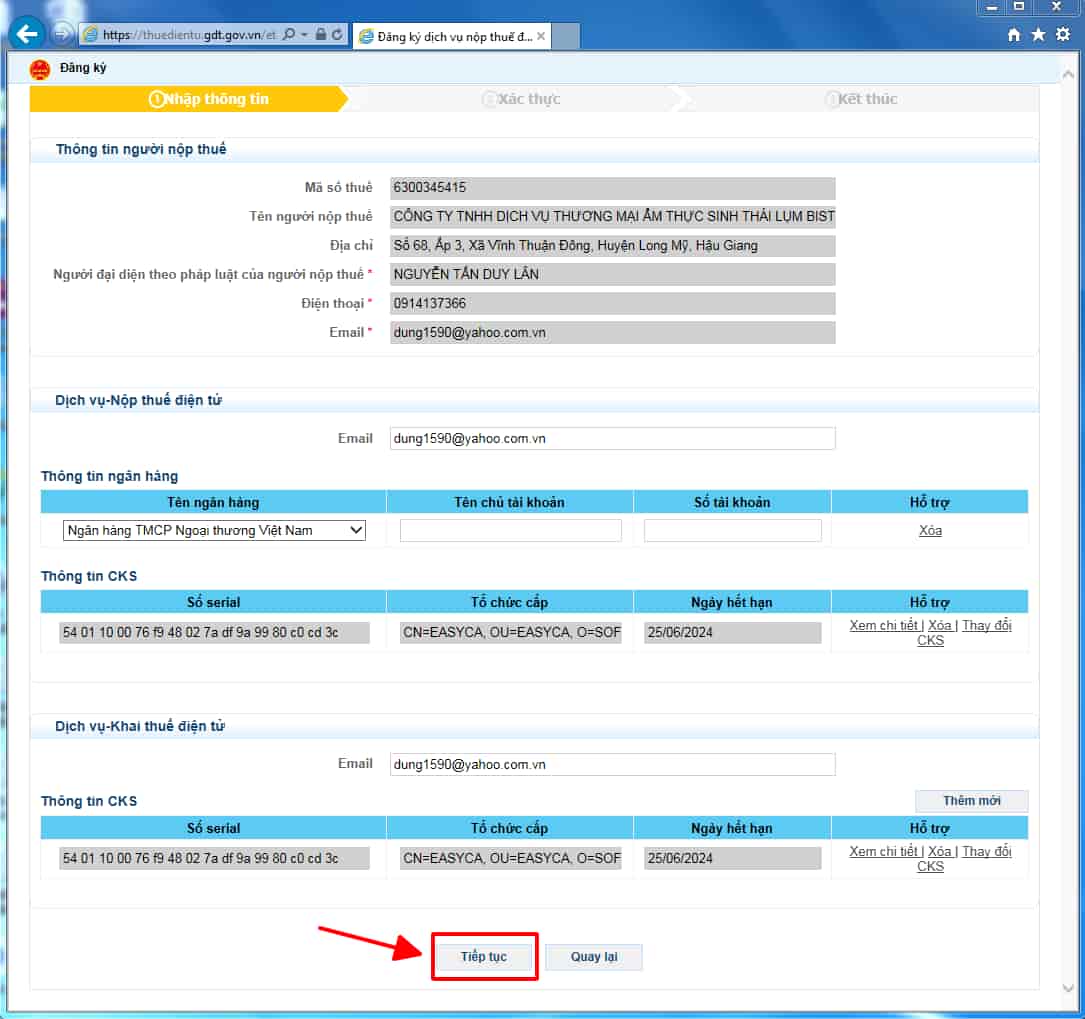The width and height of the screenshot is (1085, 1019).
Task: Refresh the page with the reload icon
Action: pos(337,34)
